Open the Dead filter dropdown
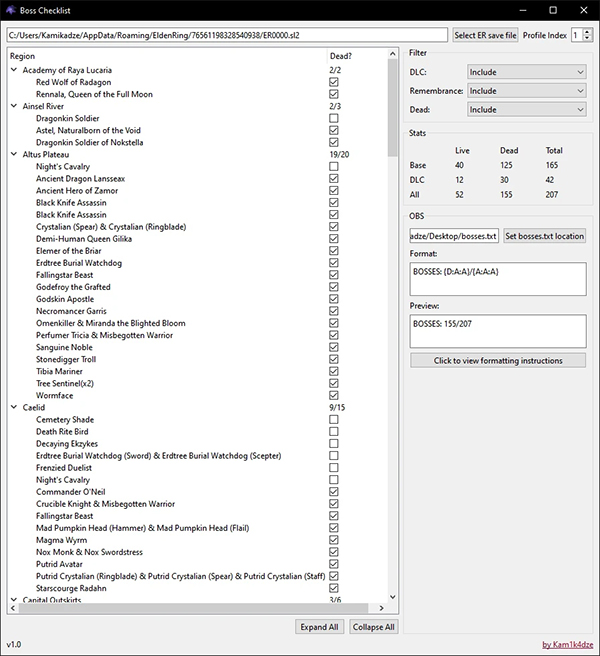 coord(526,110)
